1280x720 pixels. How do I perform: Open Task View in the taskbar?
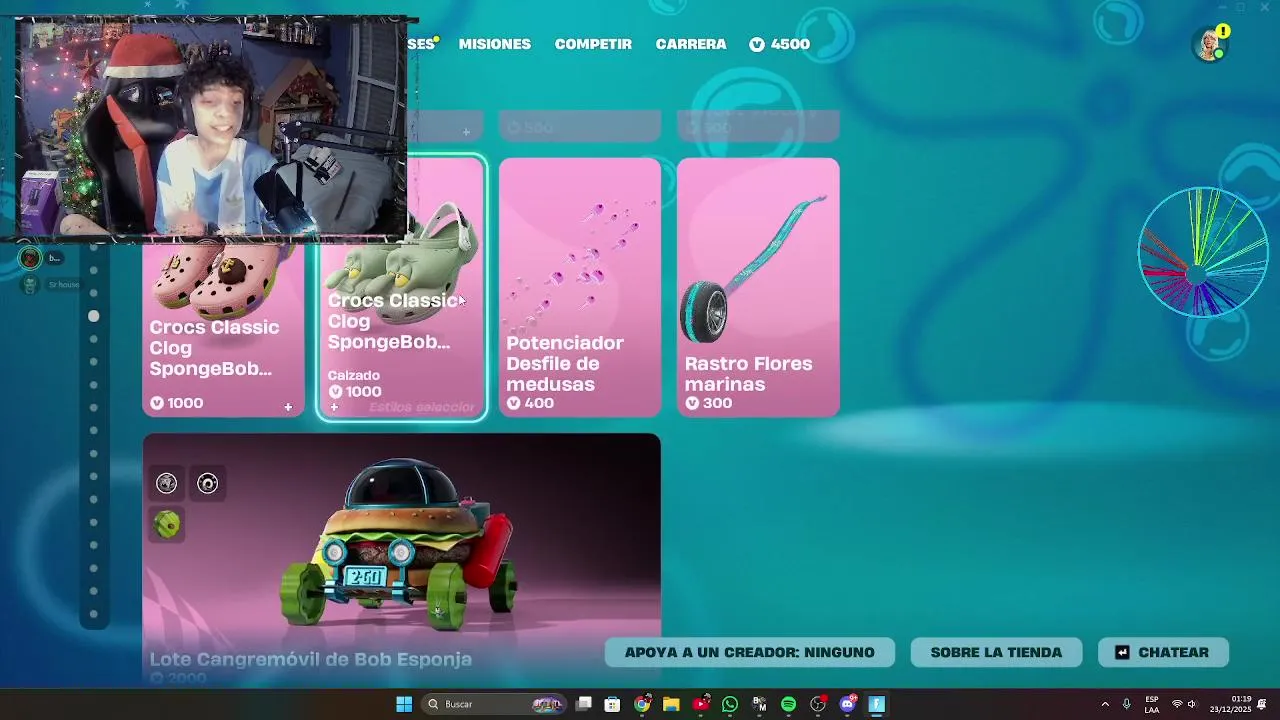[584, 704]
